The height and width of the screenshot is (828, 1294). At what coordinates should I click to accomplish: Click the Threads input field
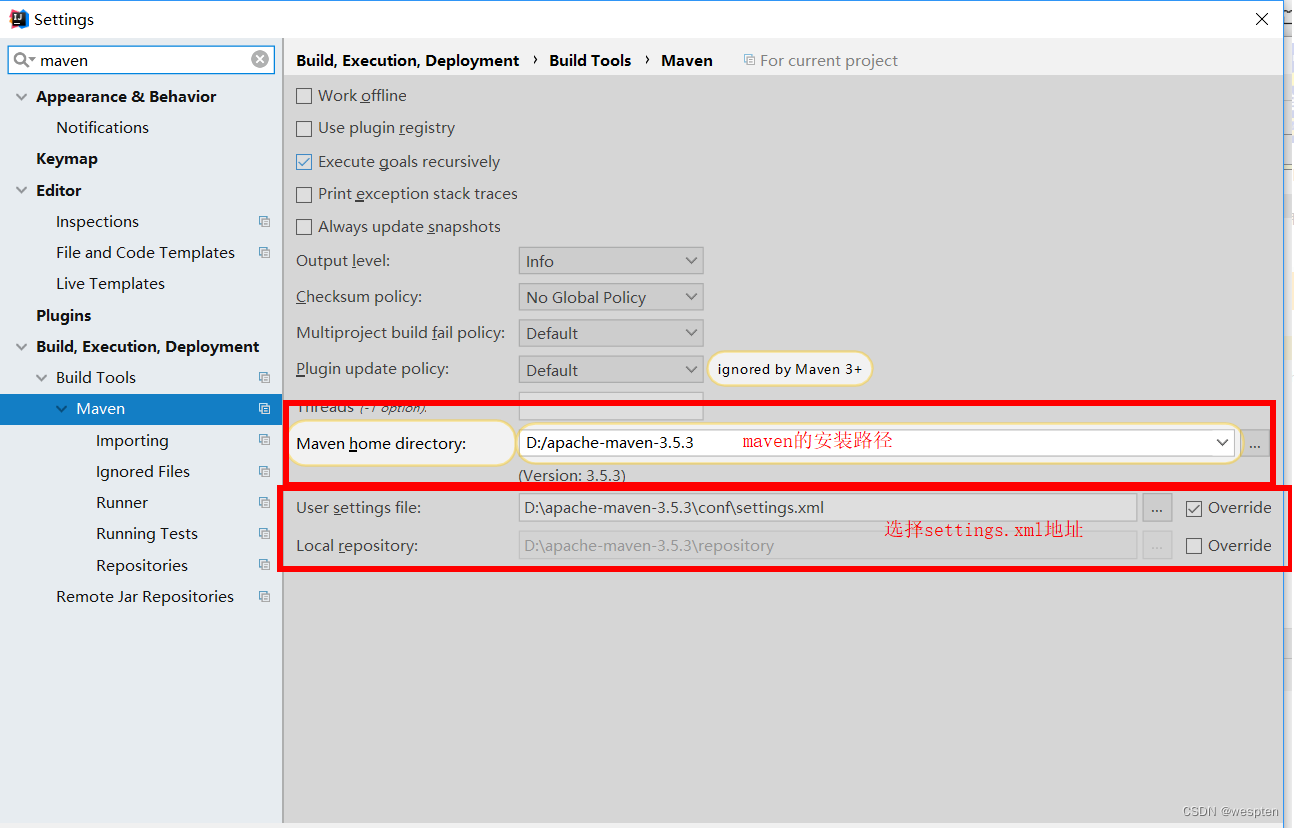pyautogui.click(x=611, y=406)
